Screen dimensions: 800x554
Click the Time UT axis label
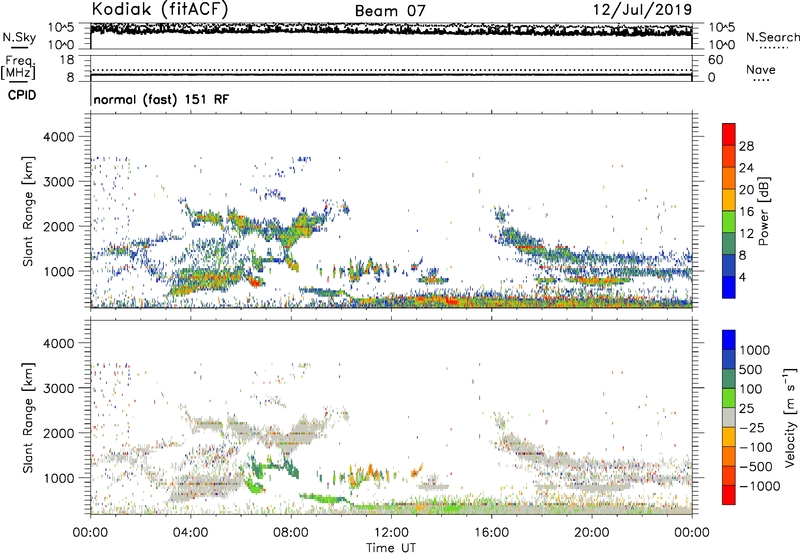pos(391,548)
